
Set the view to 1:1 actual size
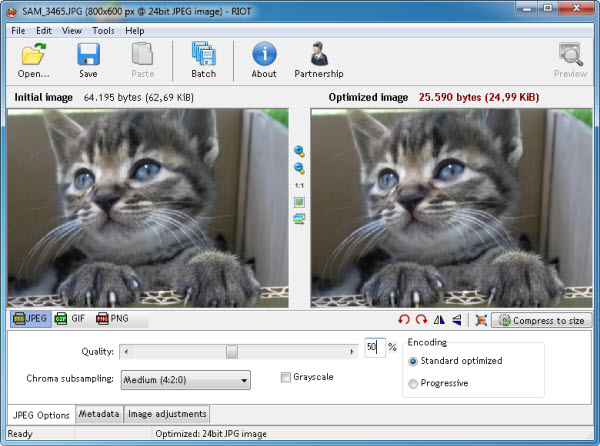coord(299,186)
